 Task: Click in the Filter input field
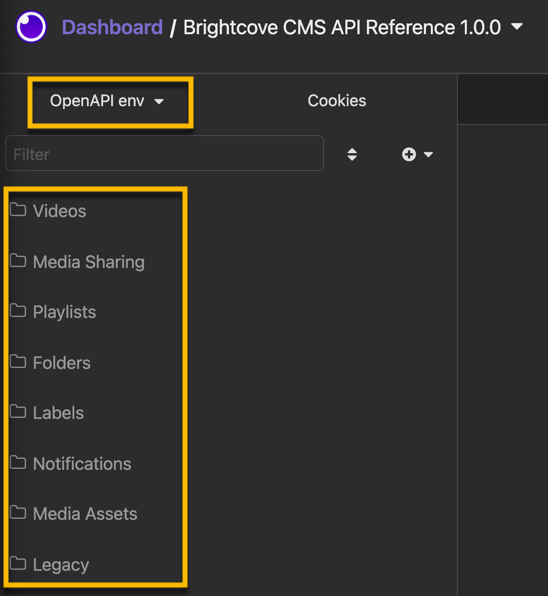point(164,154)
